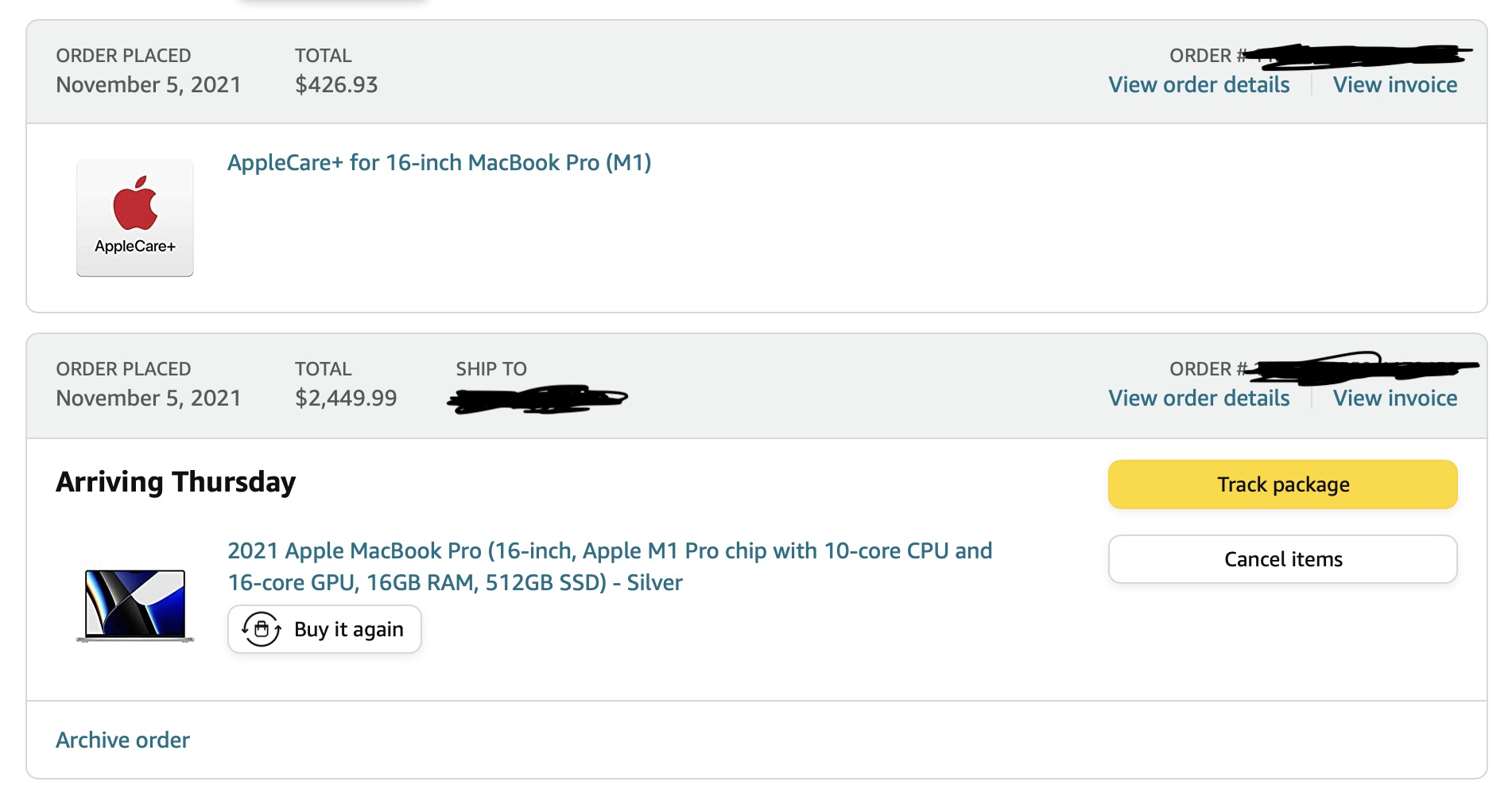The height and width of the screenshot is (797, 1512).
Task: Expand the redacted SHIP TO recipient name
Action: (537, 398)
